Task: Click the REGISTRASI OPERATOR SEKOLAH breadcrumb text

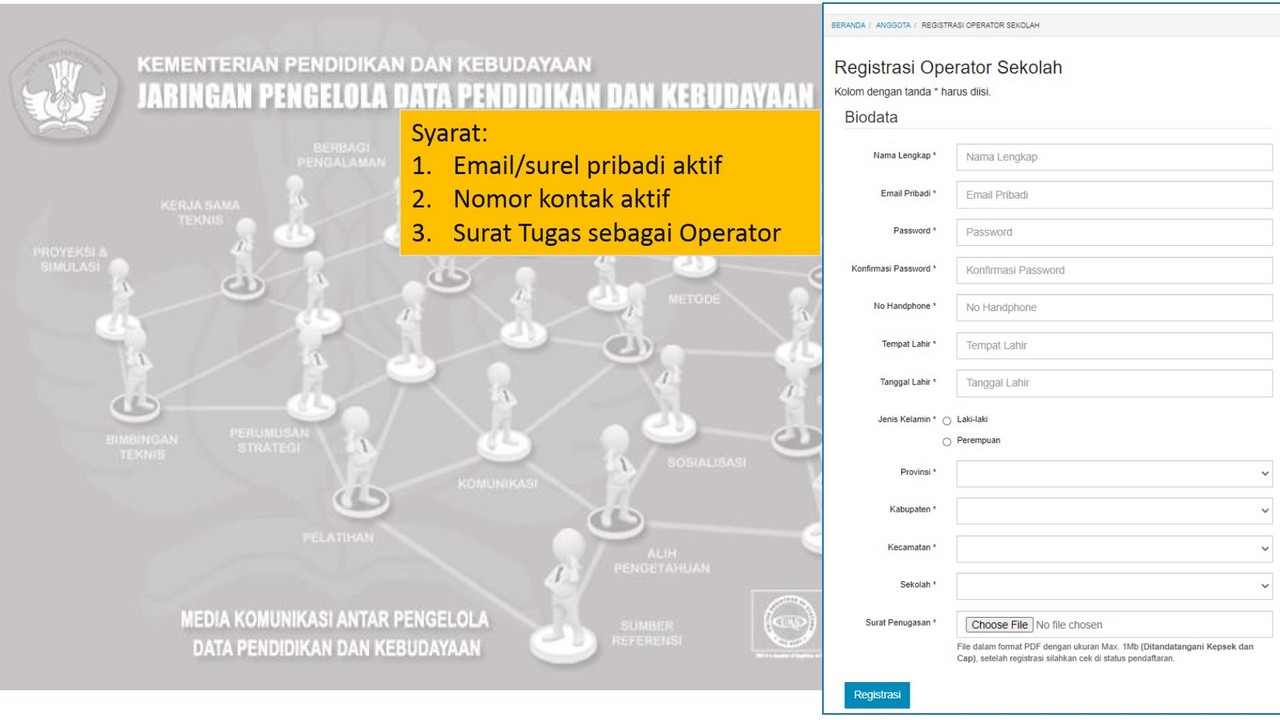Action: click(980, 25)
